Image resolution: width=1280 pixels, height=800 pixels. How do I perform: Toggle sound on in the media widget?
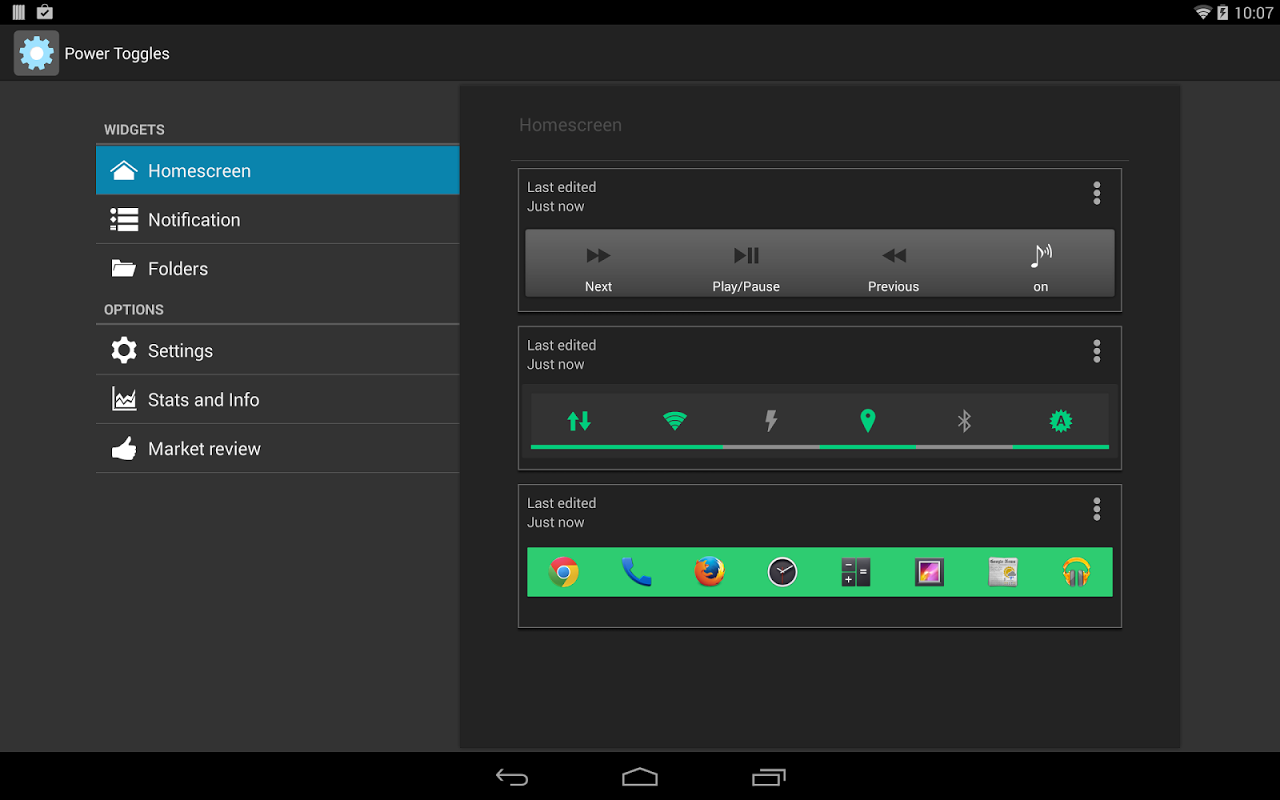1040,264
